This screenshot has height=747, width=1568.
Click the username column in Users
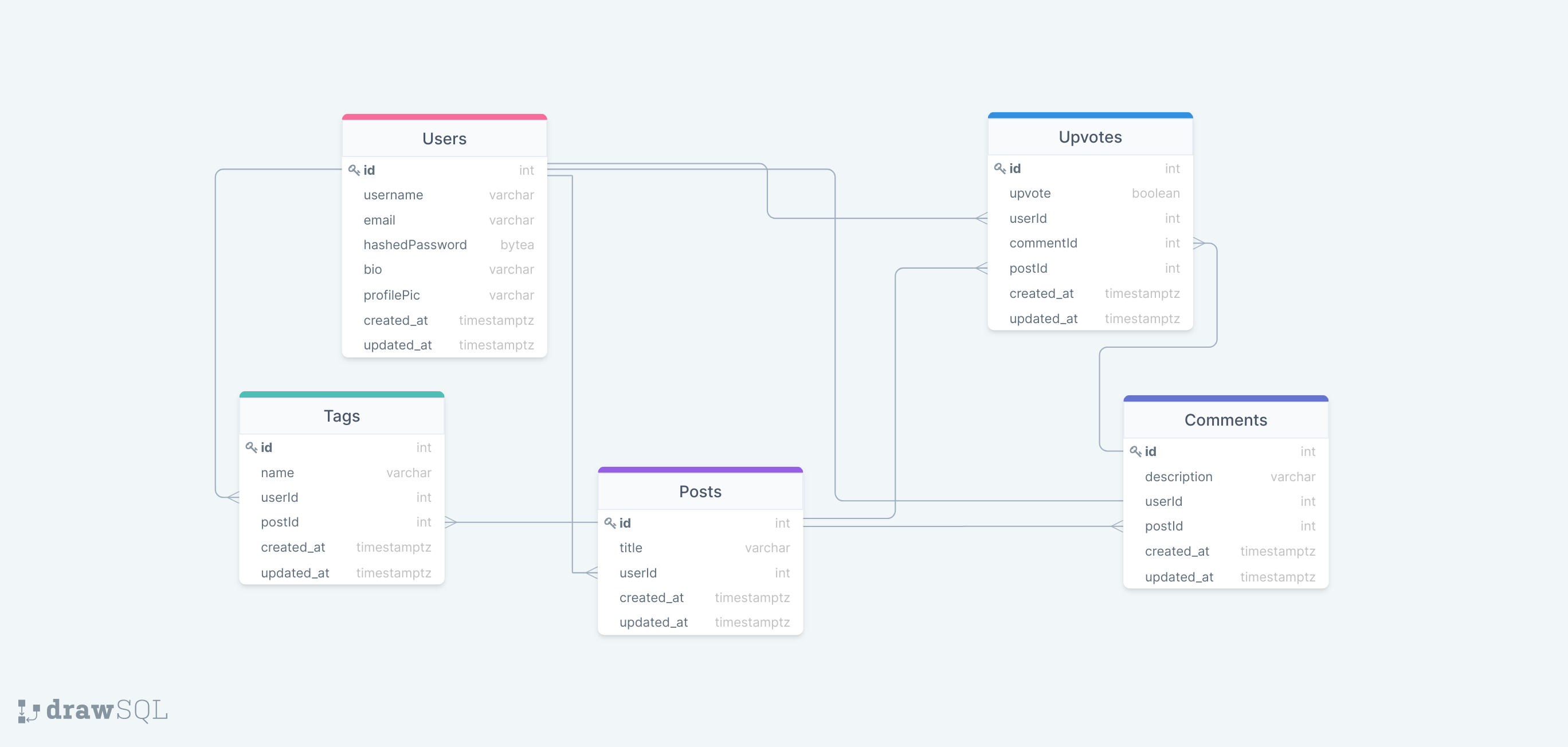pos(444,195)
